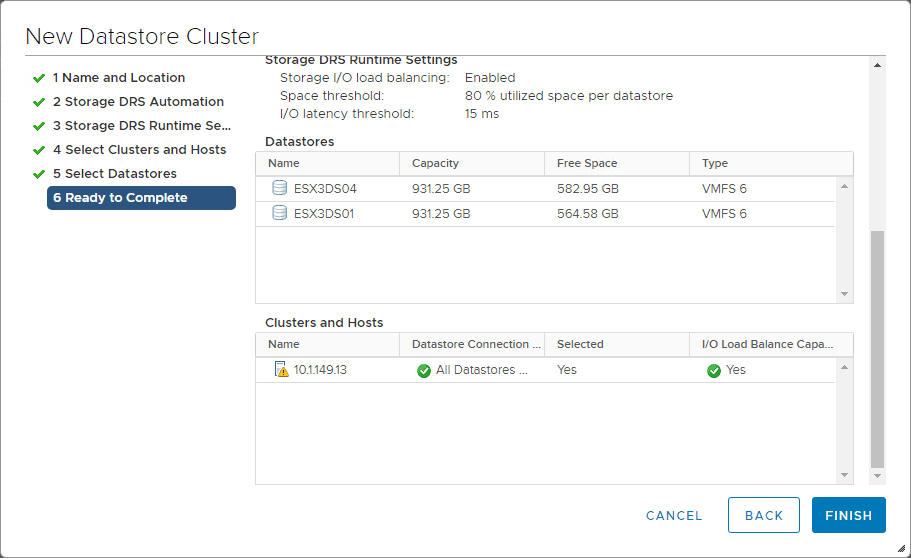This screenshot has height=558, width=911.
Task: Click the checkmark beside Storage DRS Automation
Action: [39, 102]
